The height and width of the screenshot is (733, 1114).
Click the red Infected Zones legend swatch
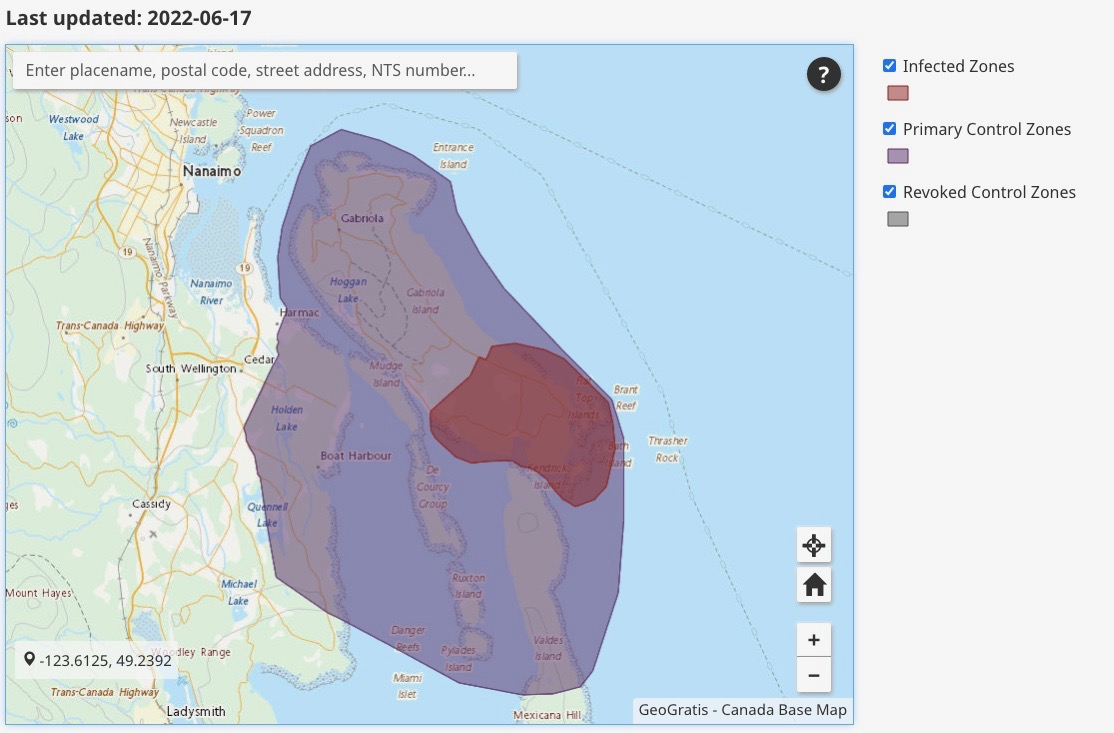(x=898, y=93)
